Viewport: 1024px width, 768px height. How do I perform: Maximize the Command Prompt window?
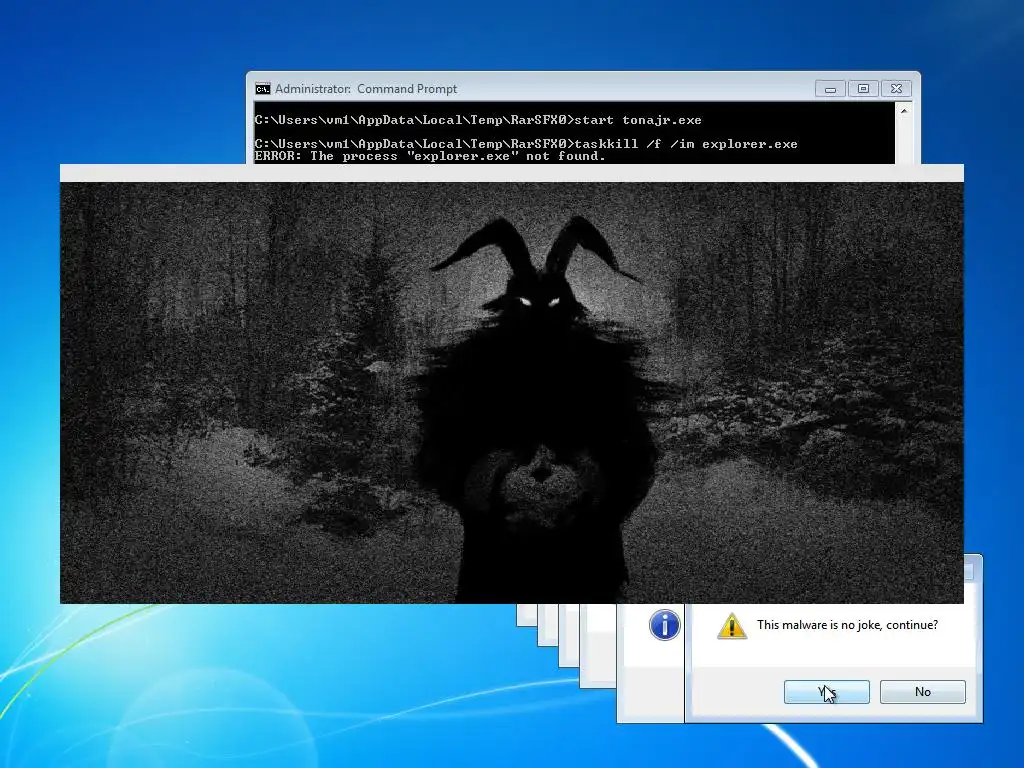pyautogui.click(x=863, y=89)
